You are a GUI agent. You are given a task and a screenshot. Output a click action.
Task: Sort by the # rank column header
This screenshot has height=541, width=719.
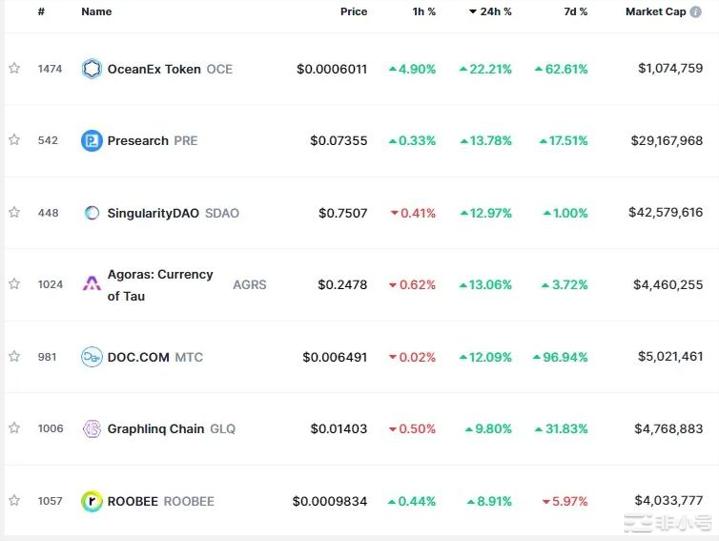click(x=41, y=12)
